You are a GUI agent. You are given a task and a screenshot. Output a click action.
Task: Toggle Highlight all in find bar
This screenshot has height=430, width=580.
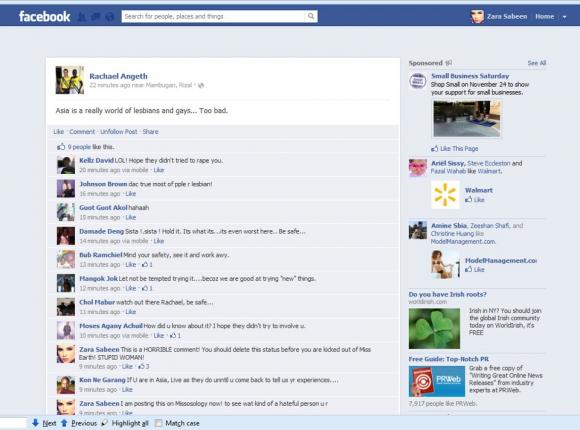click(126, 423)
